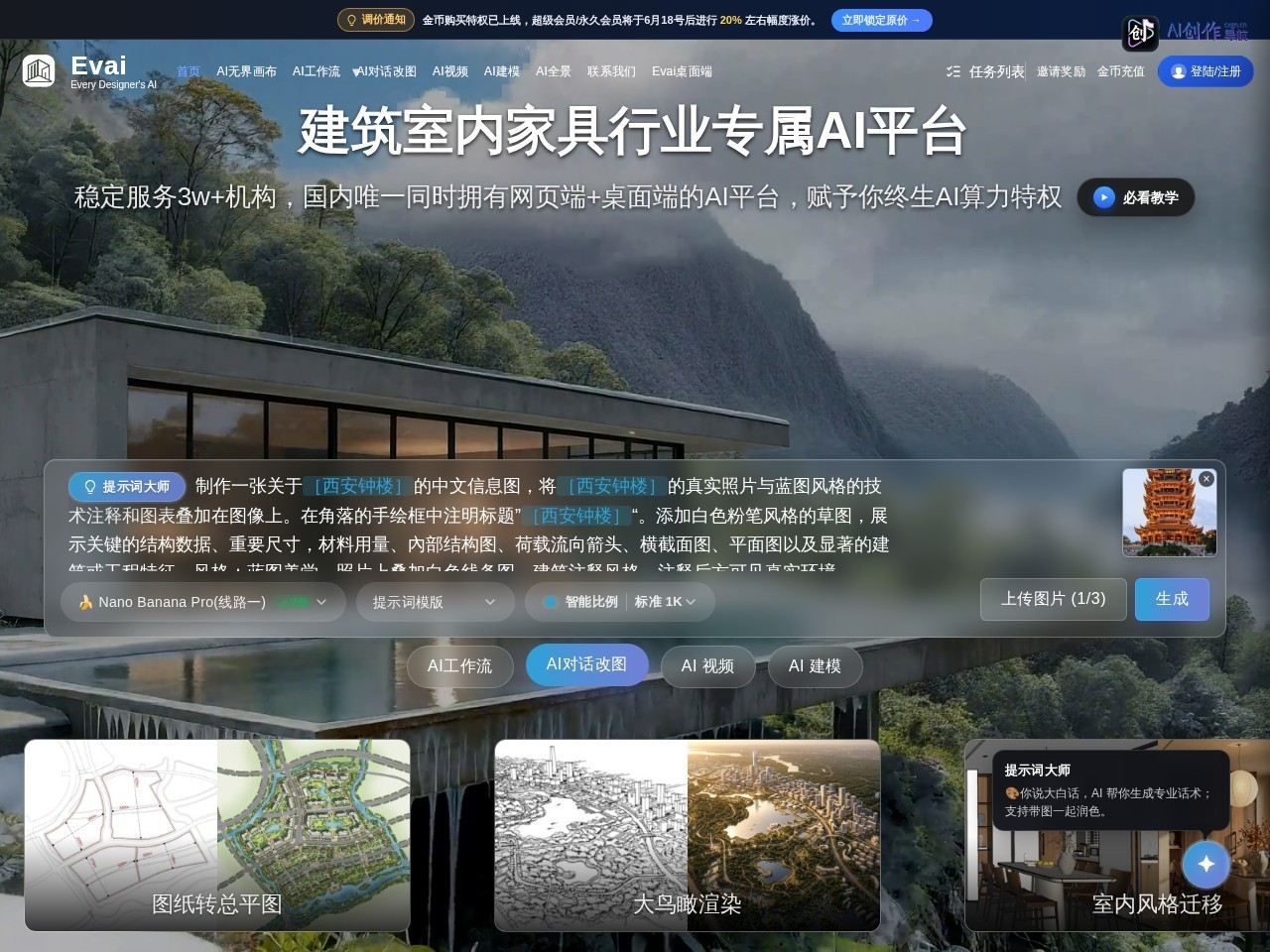1270x952 pixels.
Task: Click the banner text about 20% price increase
Action: (x=621, y=20)
